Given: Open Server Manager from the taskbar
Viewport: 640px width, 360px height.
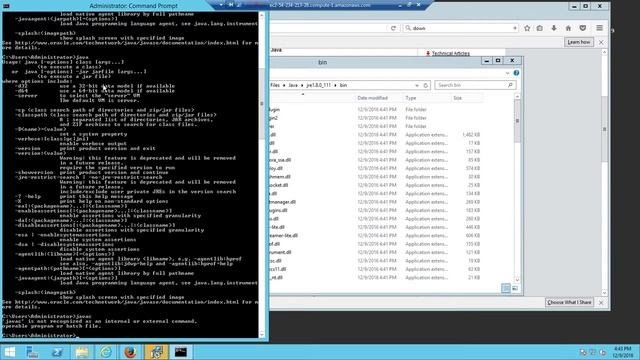Looking at the screenshot, I should [32, 352].
